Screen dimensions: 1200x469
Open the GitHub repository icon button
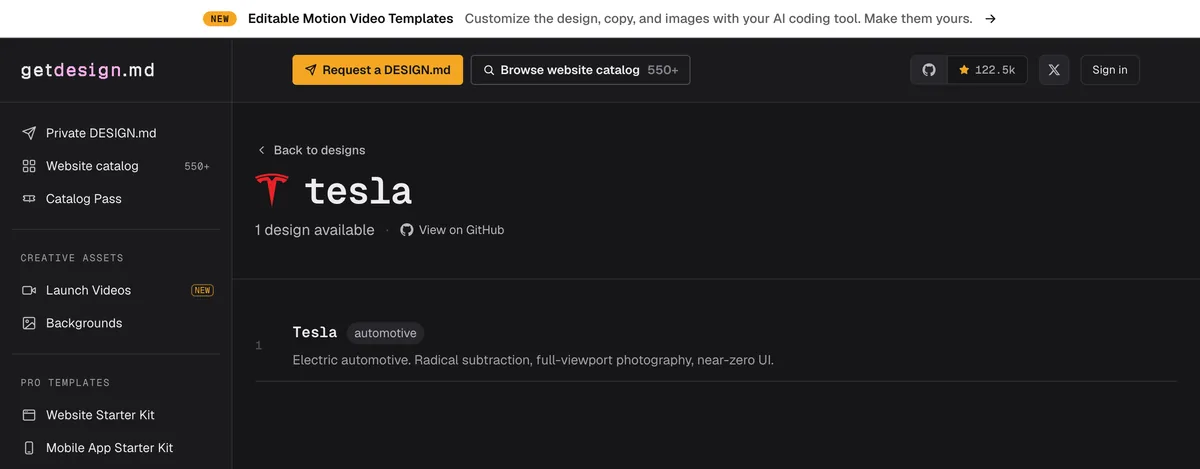pos(929,70)
